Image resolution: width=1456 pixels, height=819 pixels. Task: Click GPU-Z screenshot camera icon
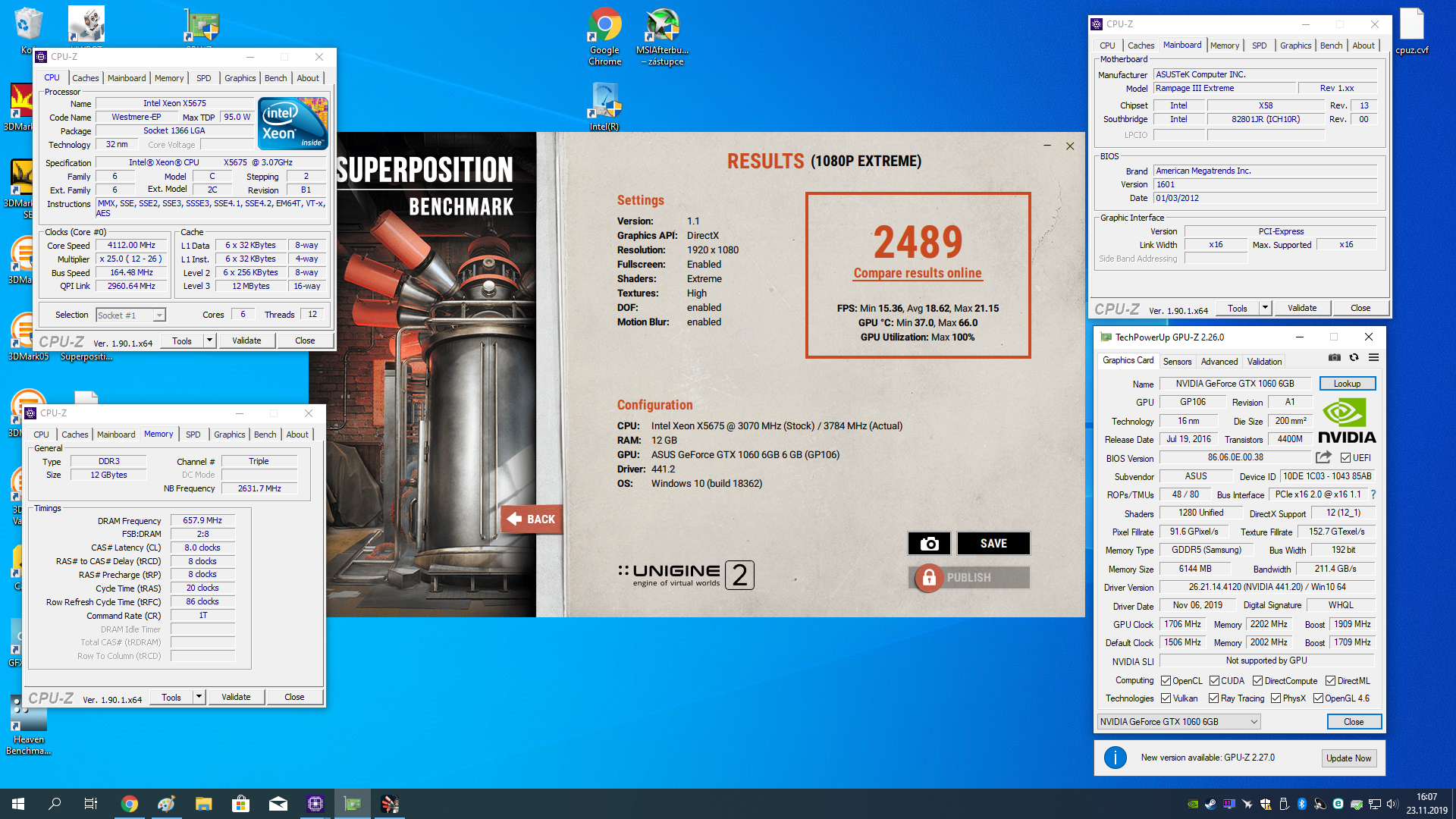pos(1335,358)
